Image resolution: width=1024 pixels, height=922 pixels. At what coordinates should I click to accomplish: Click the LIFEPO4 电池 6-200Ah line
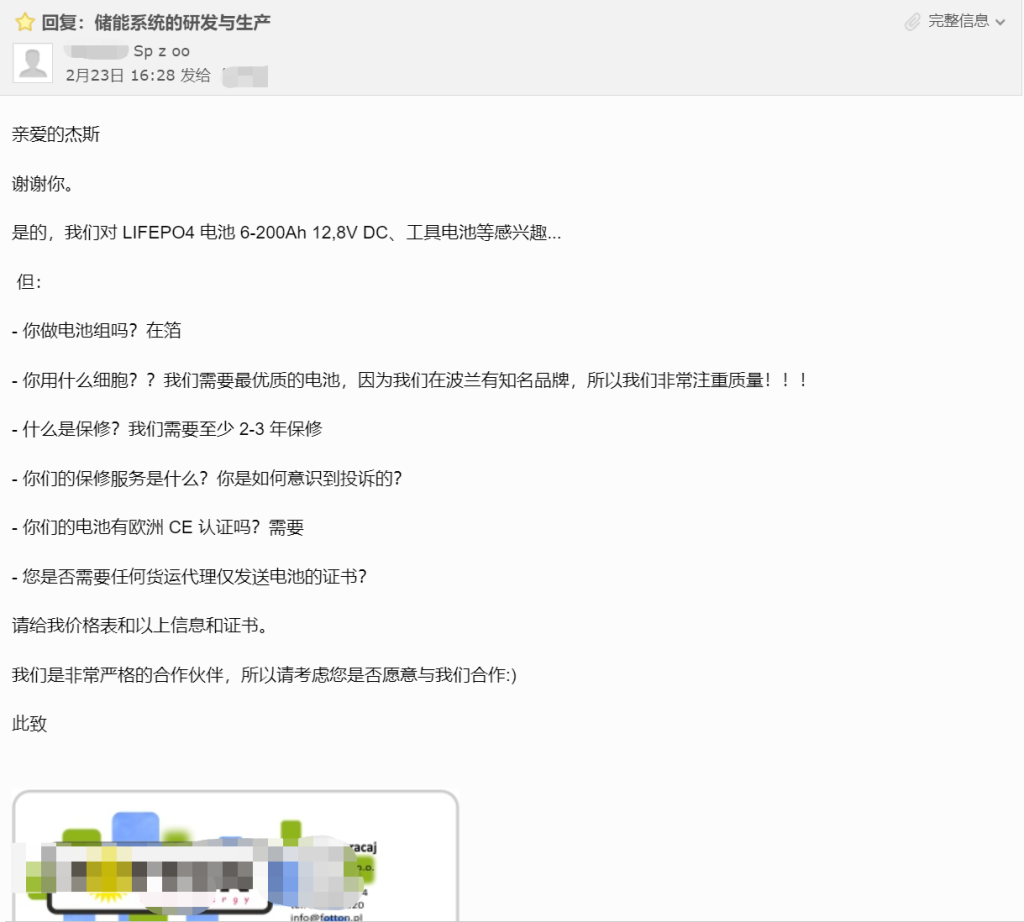click(x=287, y=232)
